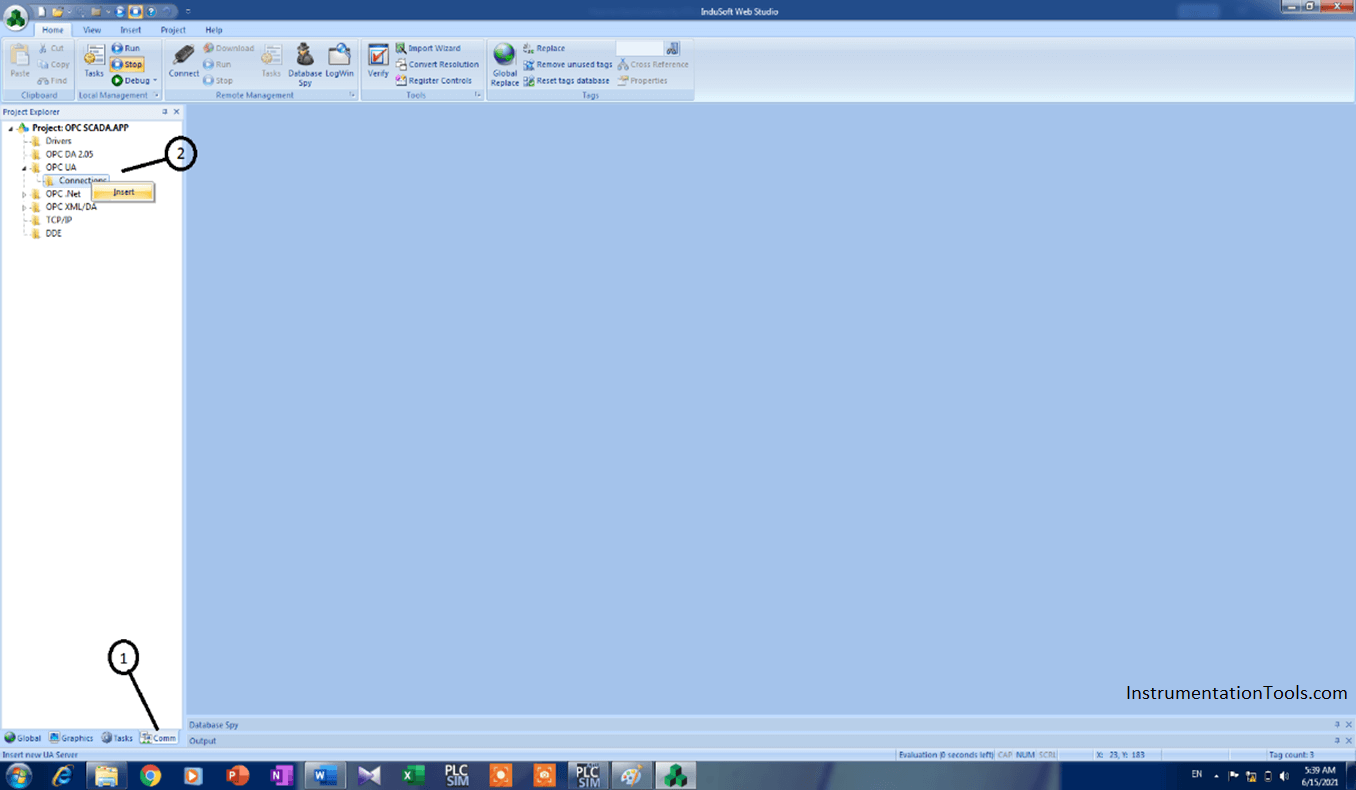Click the Connect icon in Remote Management
Image resolution: width=1356 pixels, height=790 pixels.
pos(184,62)
